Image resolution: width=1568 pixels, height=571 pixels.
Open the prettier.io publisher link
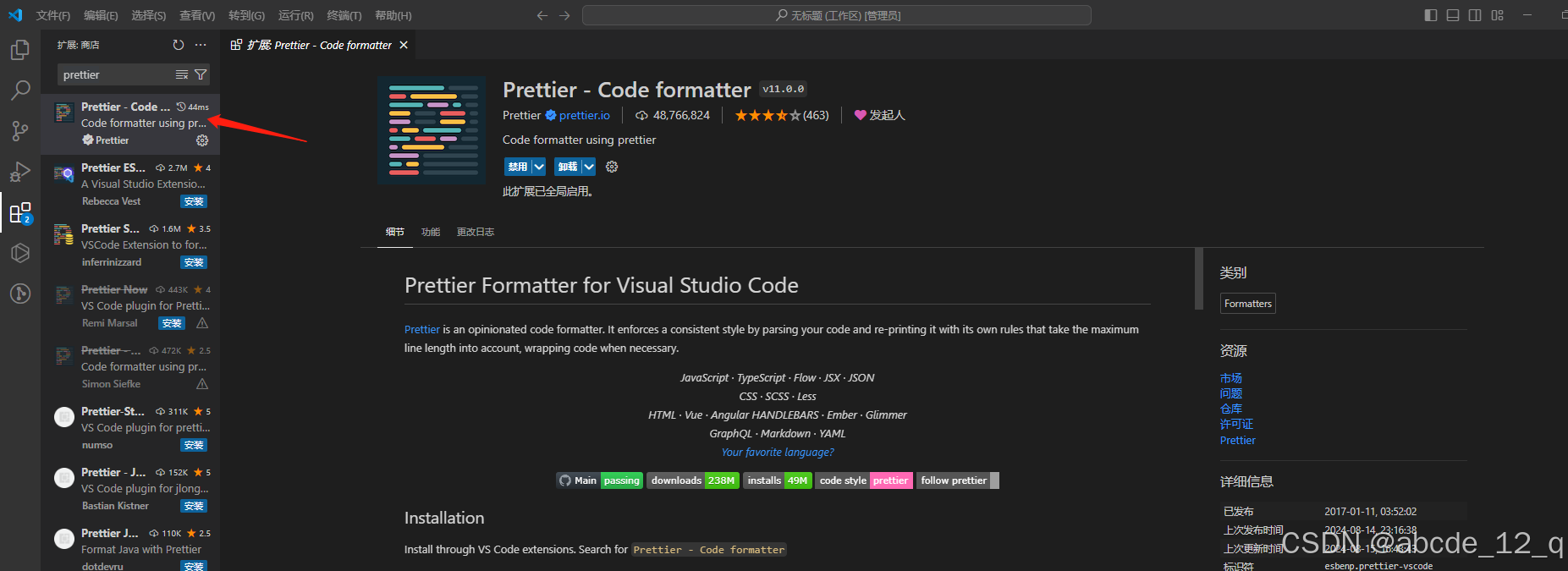[x=585, y=115]
